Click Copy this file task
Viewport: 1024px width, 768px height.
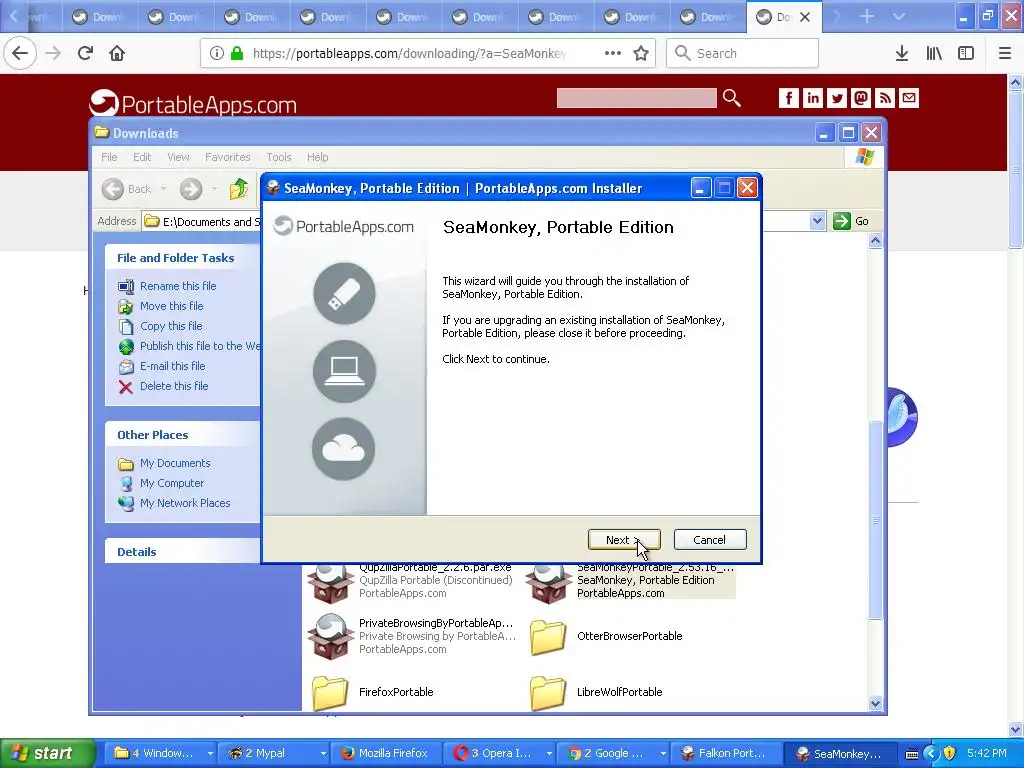pyautogui.click(x=171, y=326)
